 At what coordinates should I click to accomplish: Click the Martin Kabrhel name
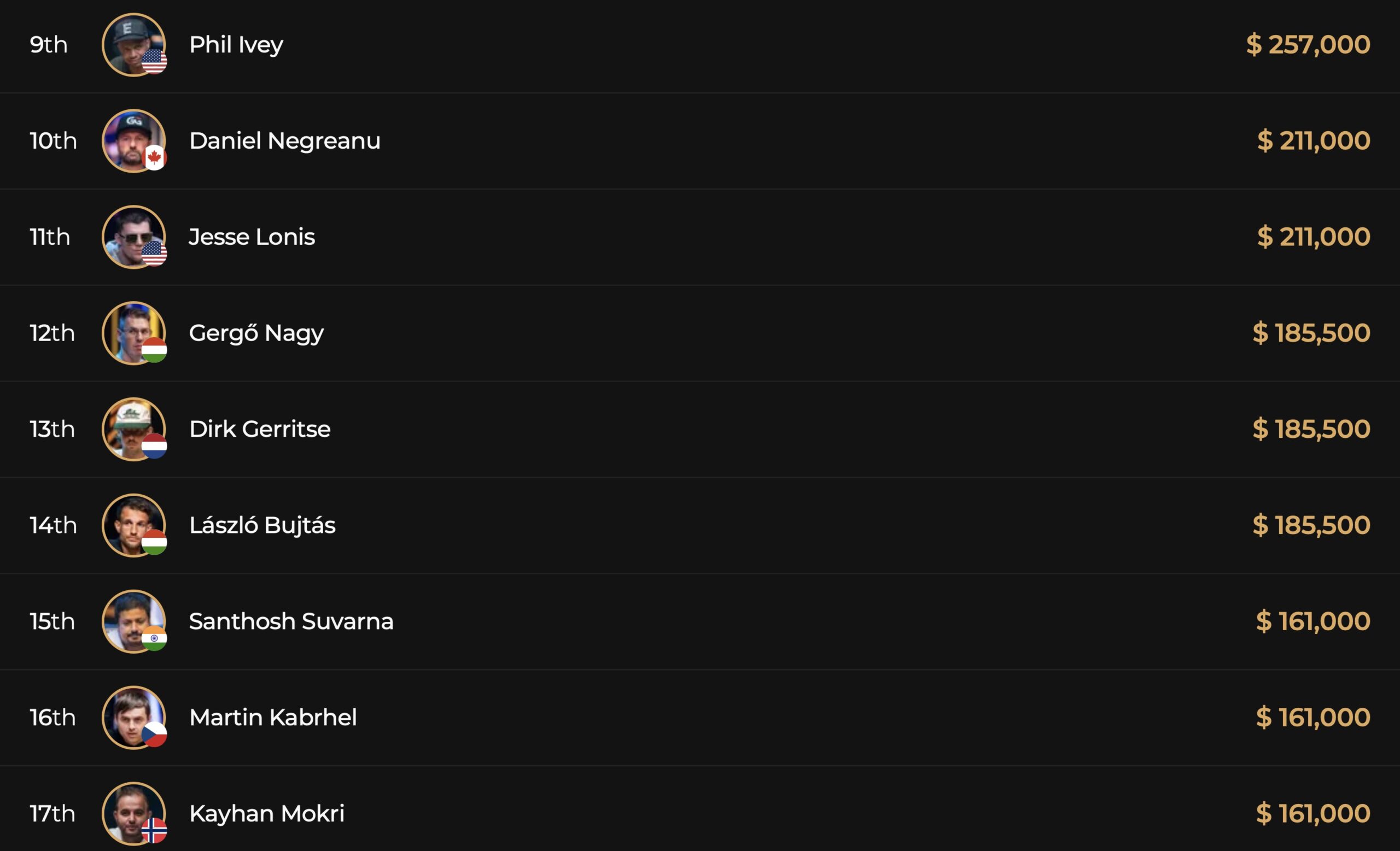[x=273, y=718]
